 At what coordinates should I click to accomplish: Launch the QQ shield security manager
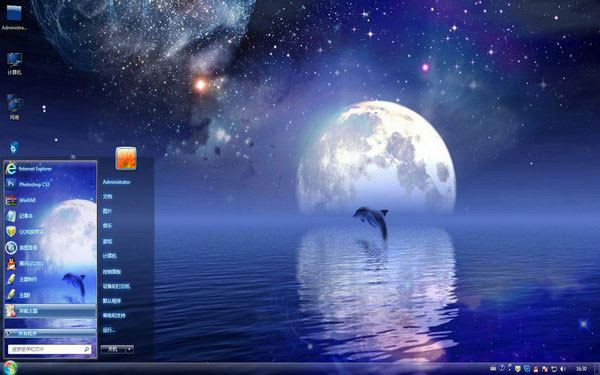tap(50, 232)
